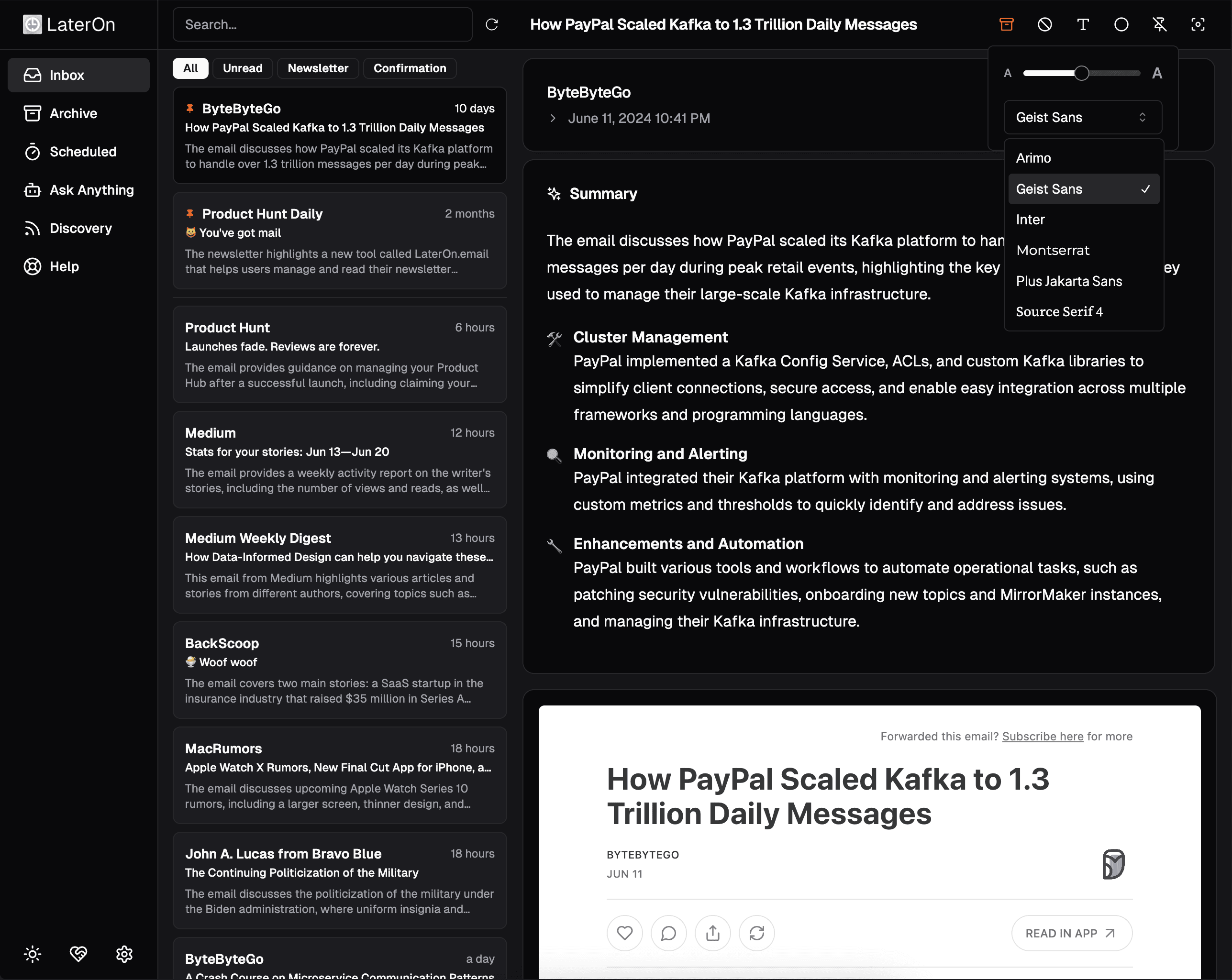Click inside the Search field
Screen dimensions: 1232x980
click(x=322, y=24)
